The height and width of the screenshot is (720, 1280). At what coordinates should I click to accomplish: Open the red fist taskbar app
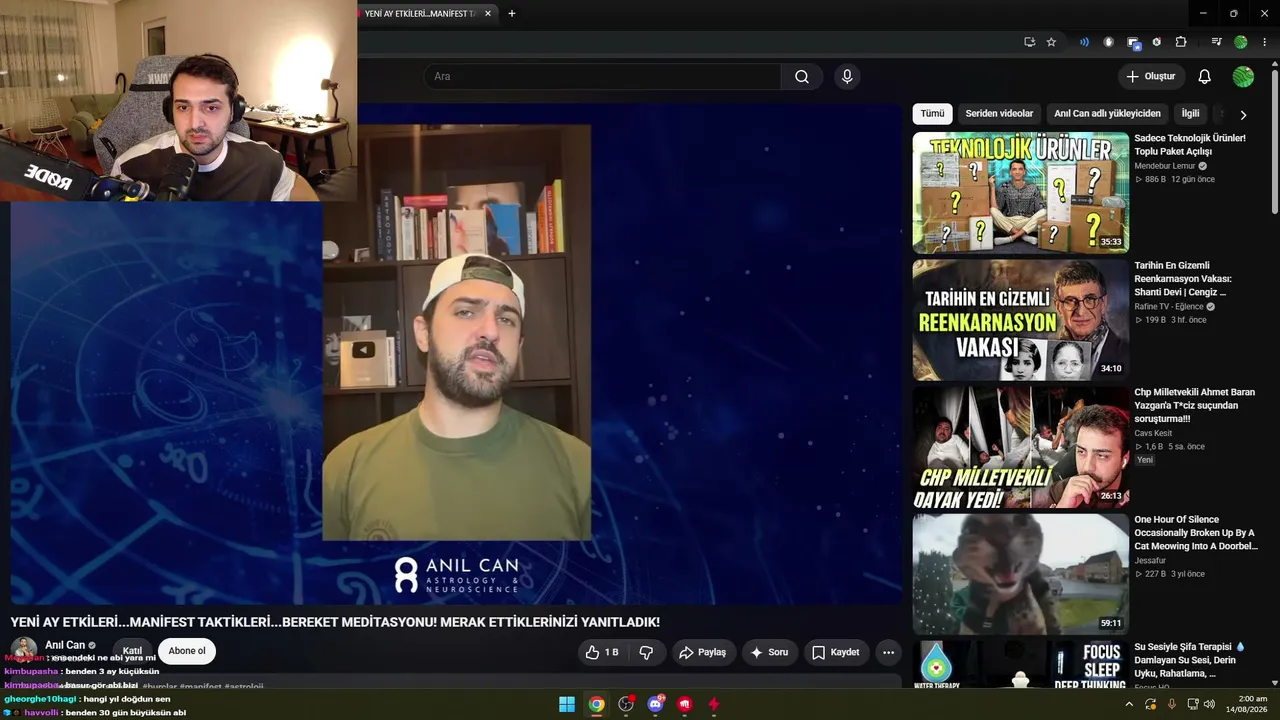click(x=685, y=704)
